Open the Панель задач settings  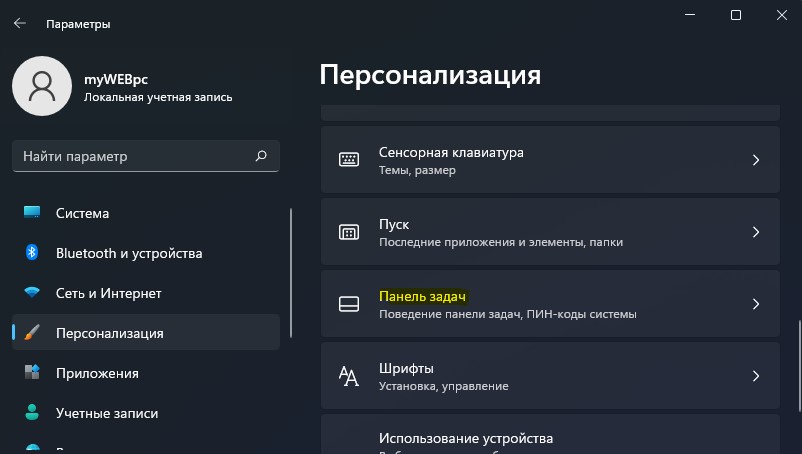tap(550, 304)
